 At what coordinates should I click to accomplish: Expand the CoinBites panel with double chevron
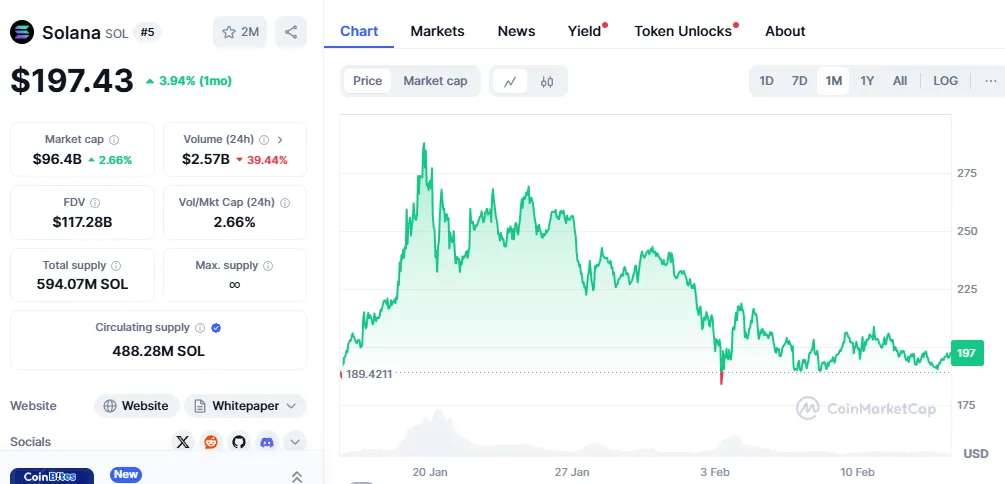click(297, 477)
